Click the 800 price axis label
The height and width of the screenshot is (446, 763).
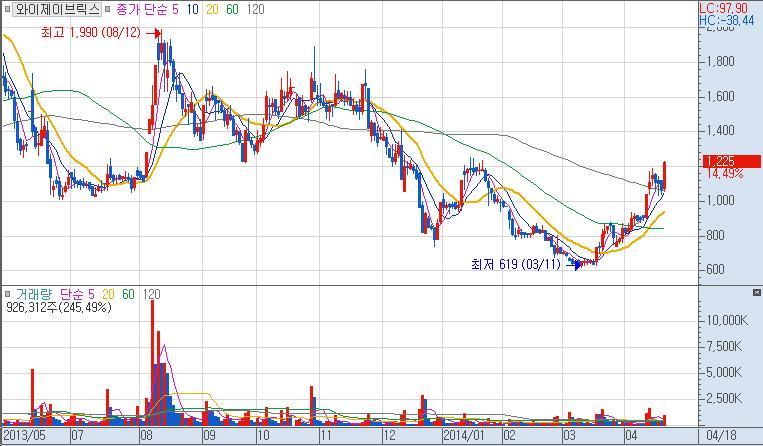pos(715,235)
